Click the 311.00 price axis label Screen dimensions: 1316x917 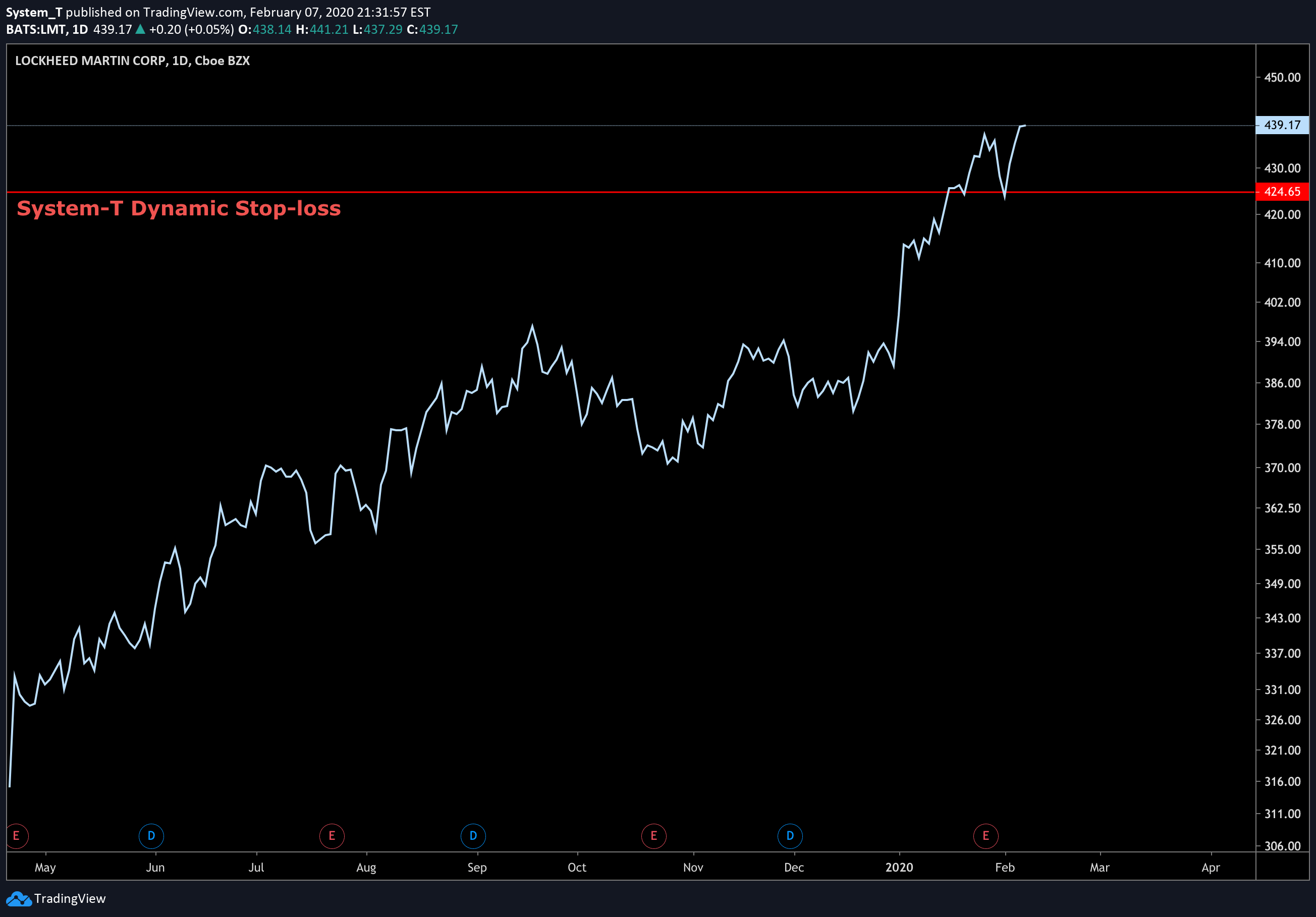(1283, 814)
